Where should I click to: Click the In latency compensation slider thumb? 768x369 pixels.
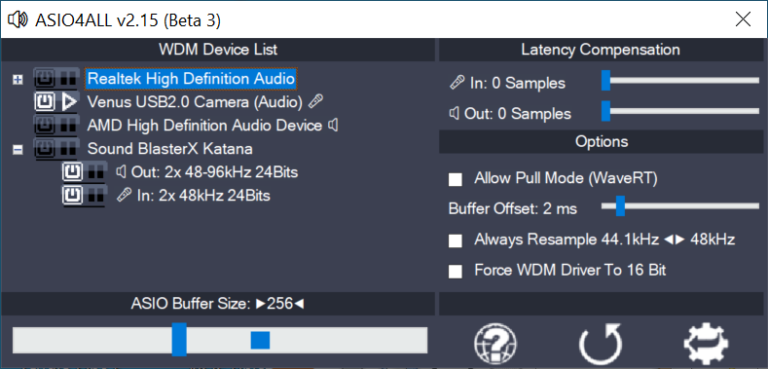click(606, 80)
